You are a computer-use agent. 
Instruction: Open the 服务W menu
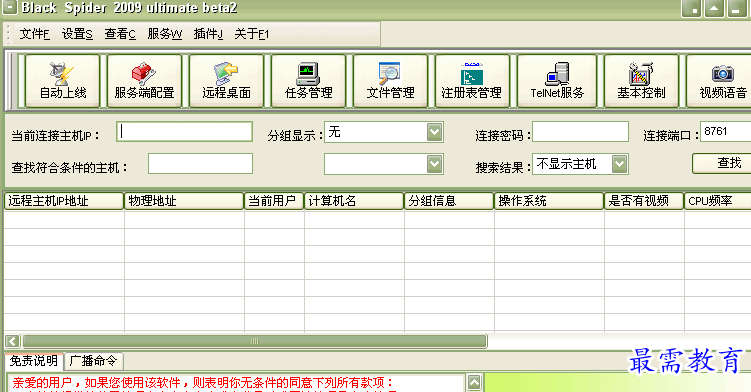click(164, 34)
